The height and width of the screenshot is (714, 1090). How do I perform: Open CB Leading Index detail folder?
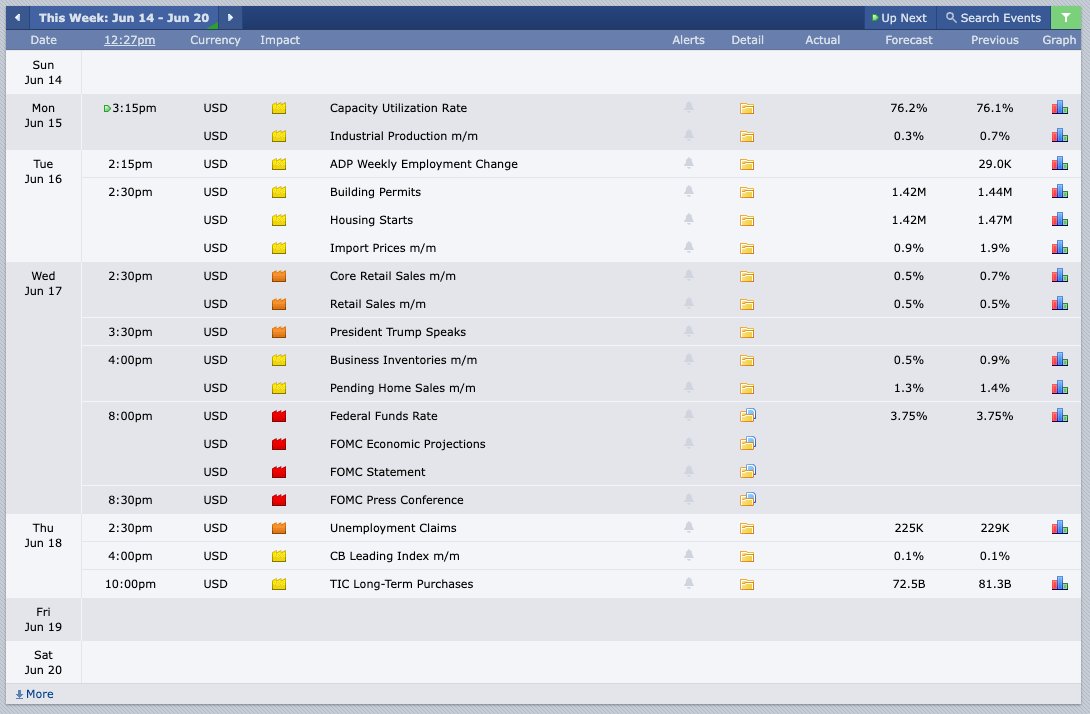(747, 556)
